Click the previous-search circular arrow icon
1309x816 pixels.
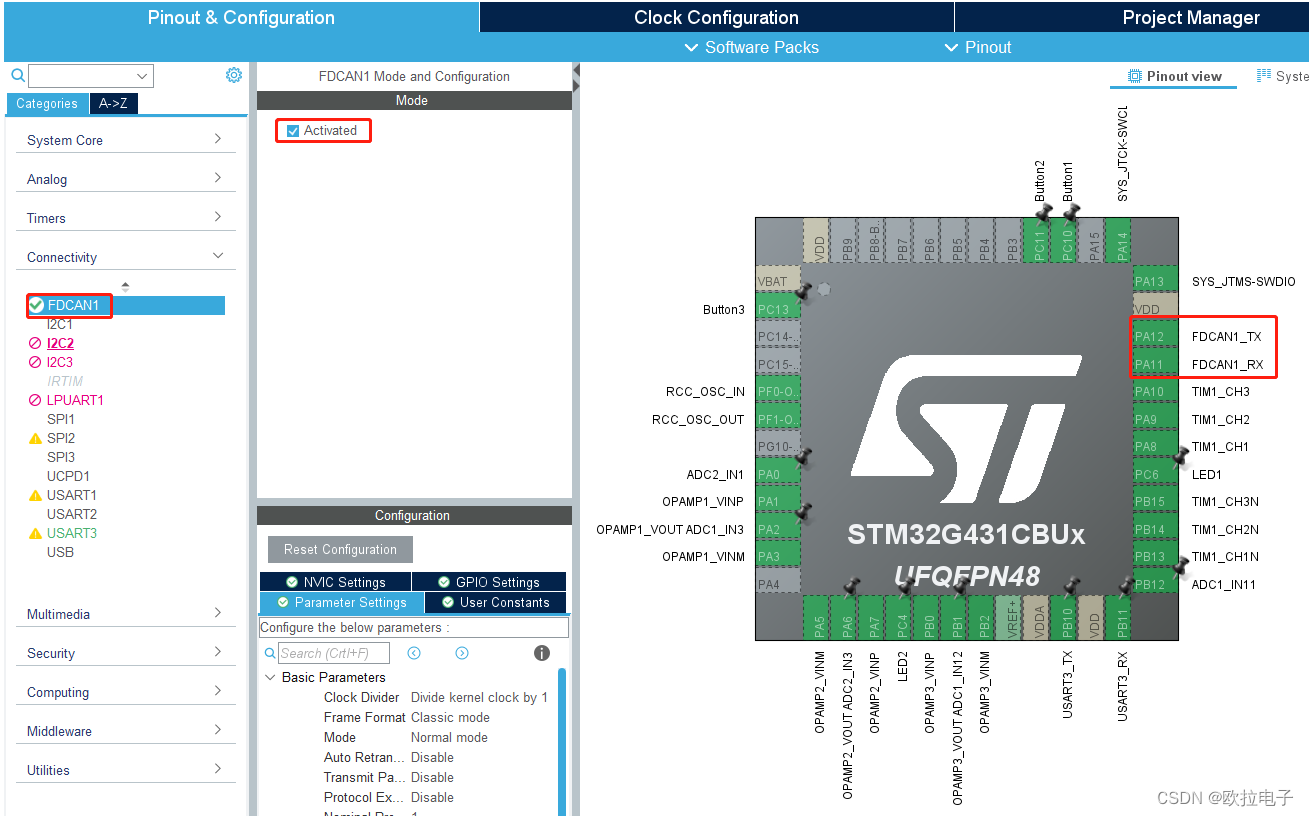tap(414, 652)
